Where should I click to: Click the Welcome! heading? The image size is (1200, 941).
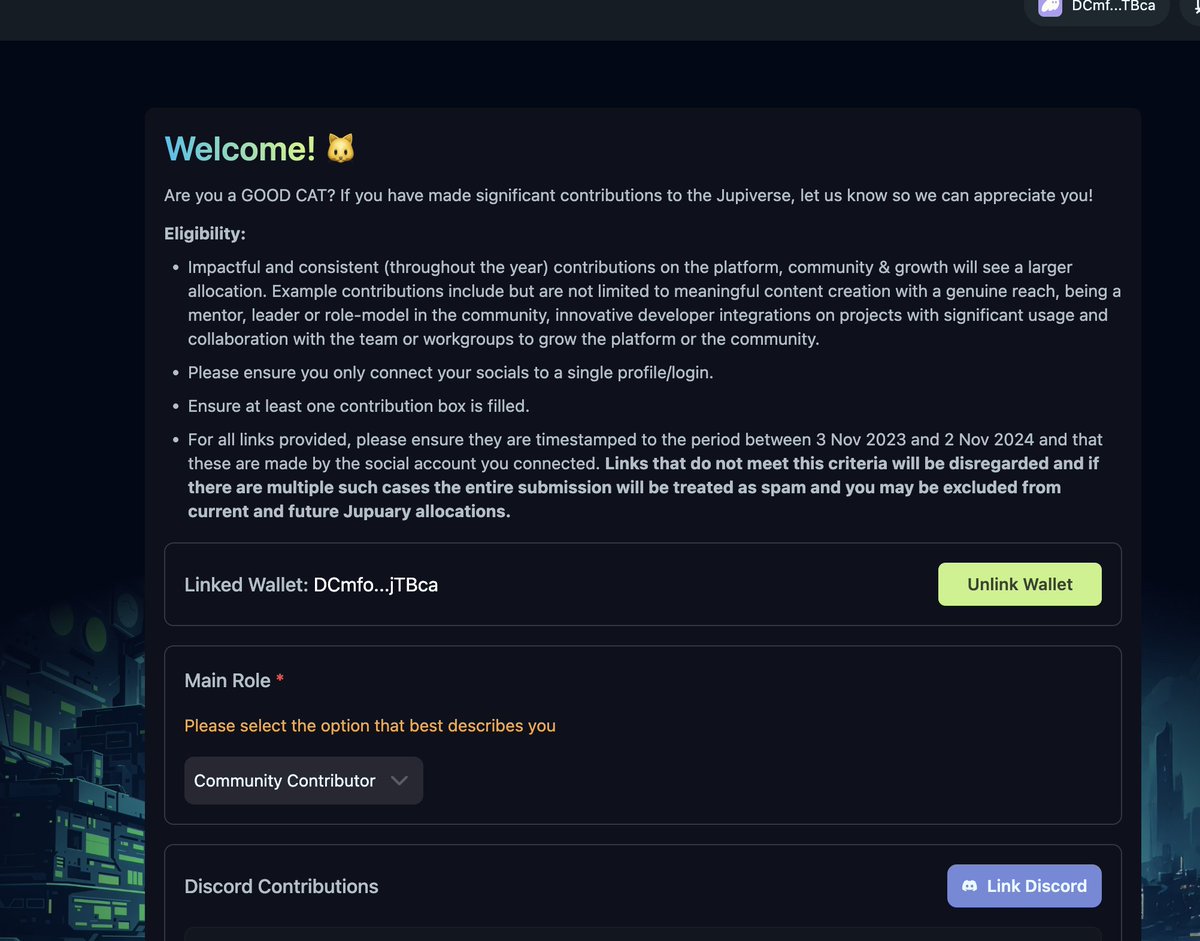pyautogui.click(x=240, y=149)
